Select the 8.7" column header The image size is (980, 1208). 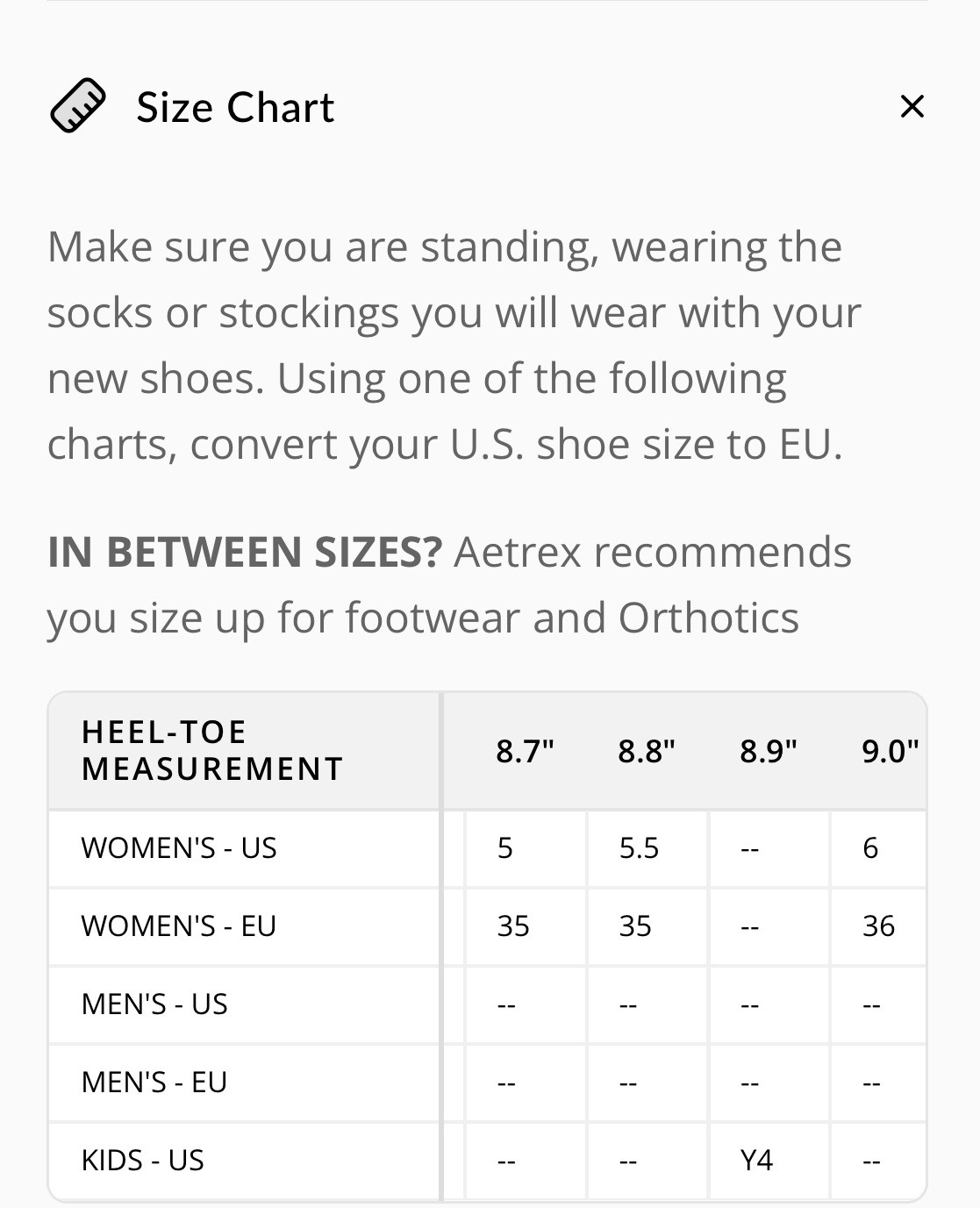(x=525, y=752)
